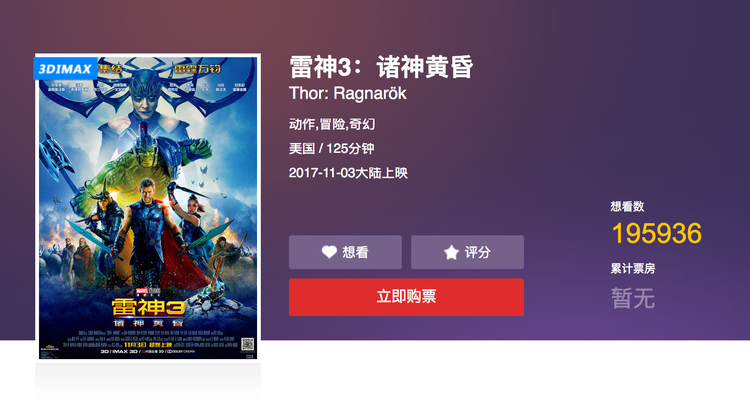The width and height of the screenshot is (750, 406).
Task: Buy tickets with the red 立即购票 button
Action: coord(406,297)
